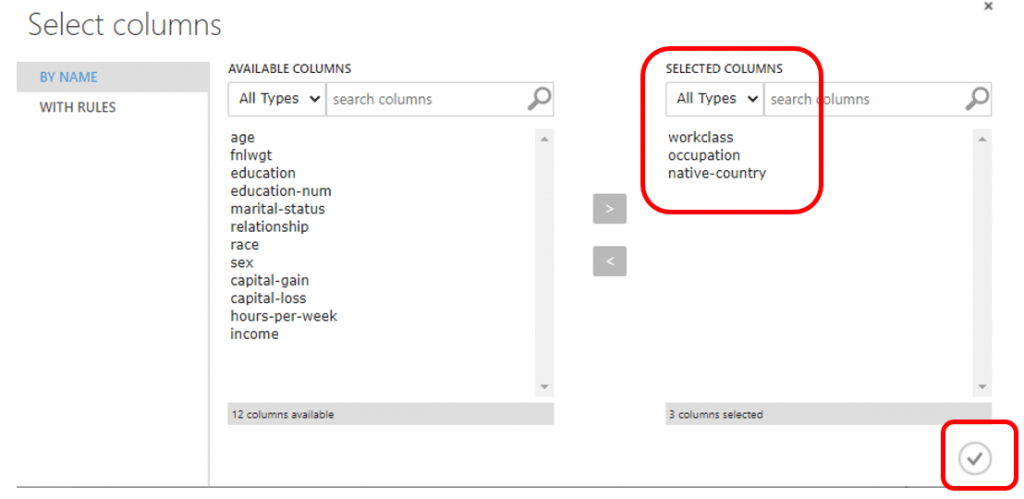Image resolution: width=1024 pixels, height=499 pixels.
Task: Open the Available Columns All Types dropdown
Action: (277, 99)
